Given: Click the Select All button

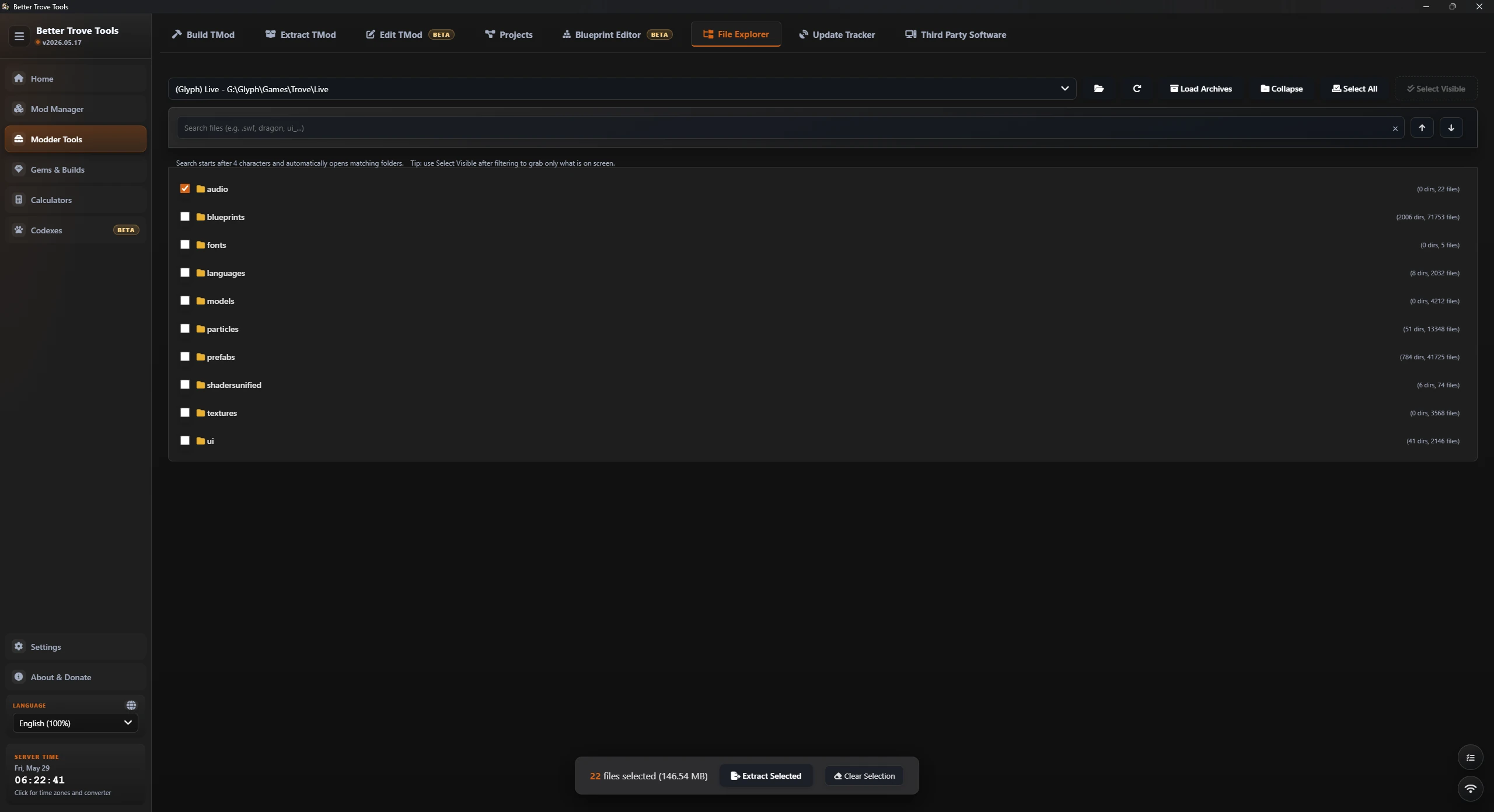Looking at the screenshot, I should pos(1355,89).
